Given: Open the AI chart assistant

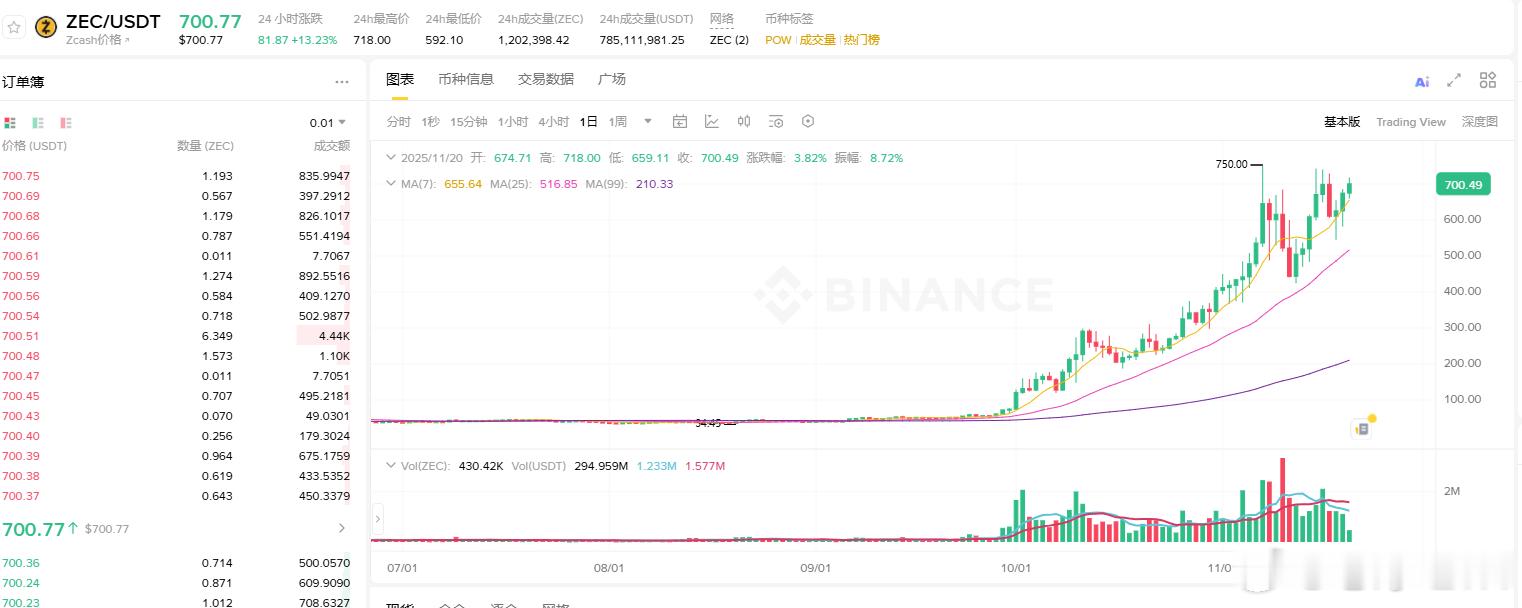Looking at the screenshot, I should [x=1421, y=82].
